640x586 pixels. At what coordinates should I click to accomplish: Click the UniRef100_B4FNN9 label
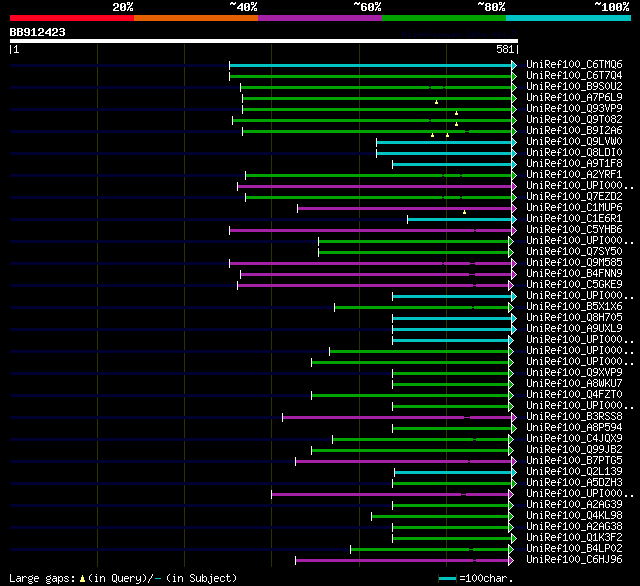574,274
